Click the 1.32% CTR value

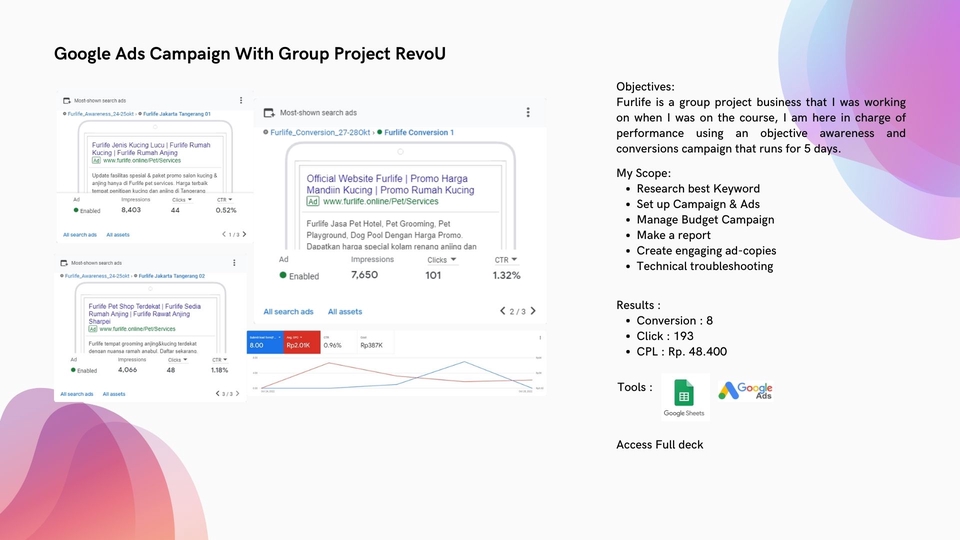tap(506, 276)
